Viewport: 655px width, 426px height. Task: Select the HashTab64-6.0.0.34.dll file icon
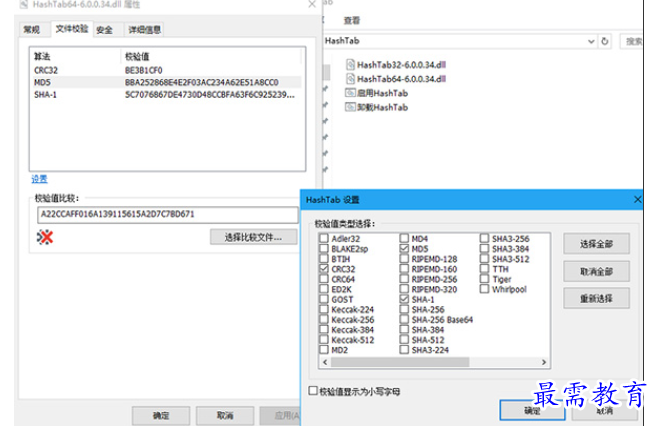point(350,79)
